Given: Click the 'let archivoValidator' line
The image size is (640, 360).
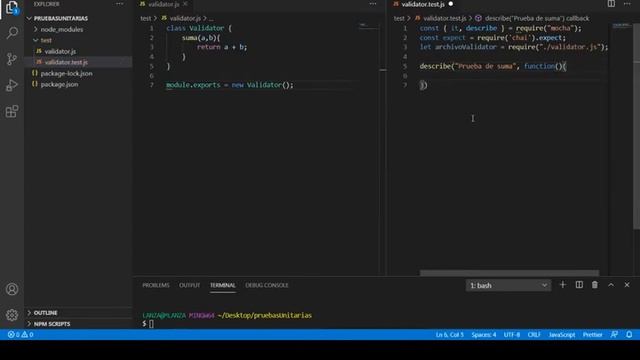Looking at the screenshot, I should click(514, 47).
